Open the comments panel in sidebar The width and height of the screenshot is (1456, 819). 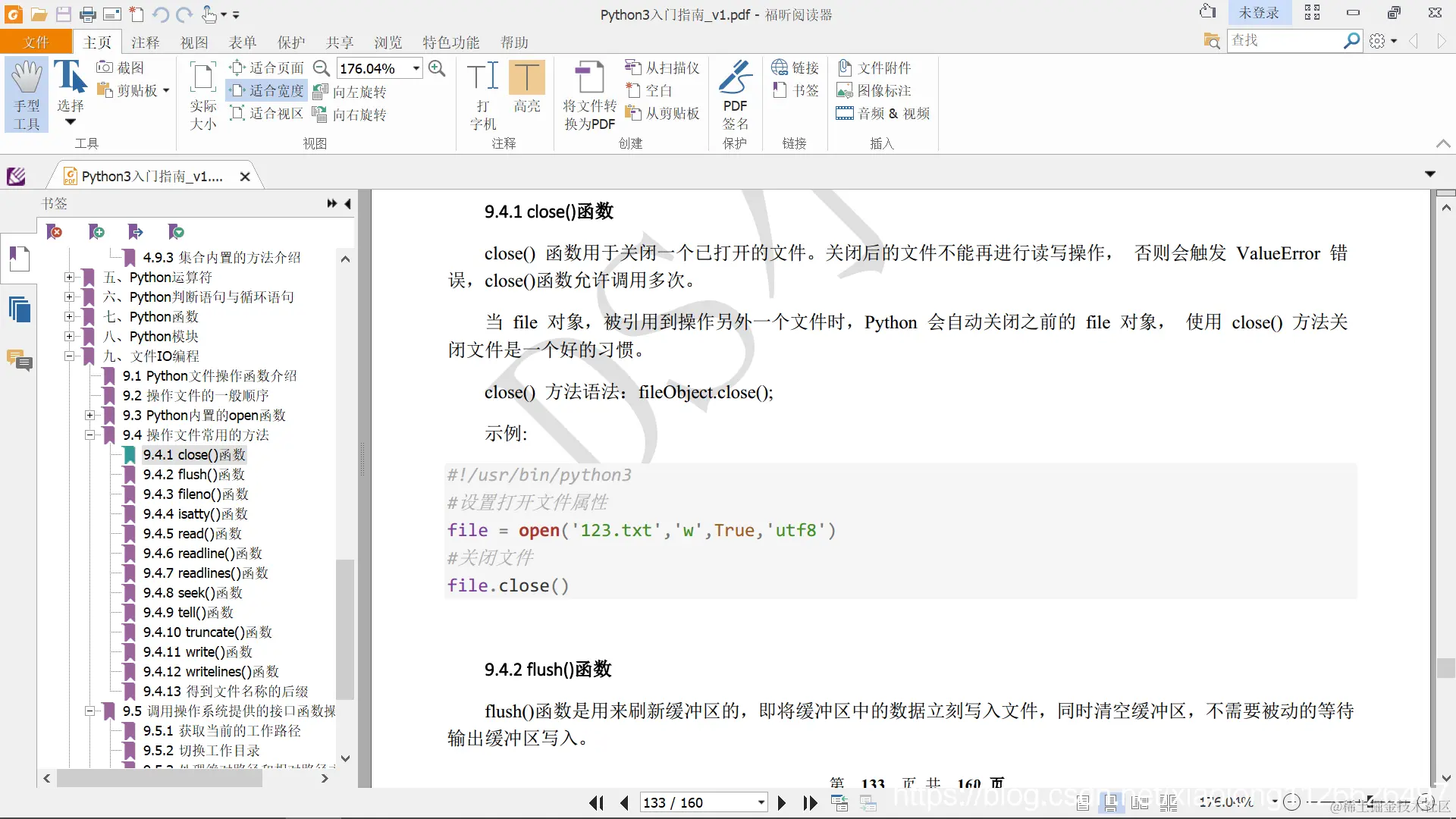coord(19,359)
